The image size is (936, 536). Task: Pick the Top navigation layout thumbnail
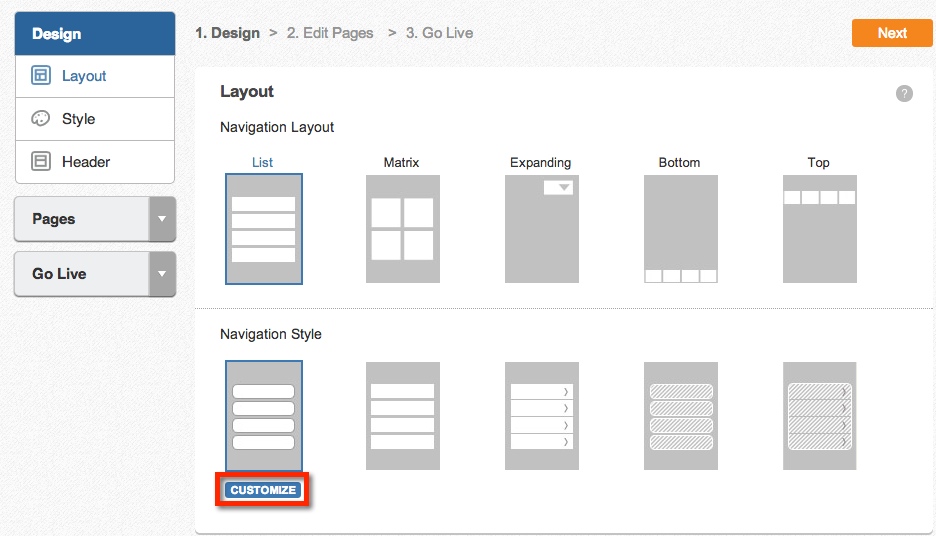(820, 229)
